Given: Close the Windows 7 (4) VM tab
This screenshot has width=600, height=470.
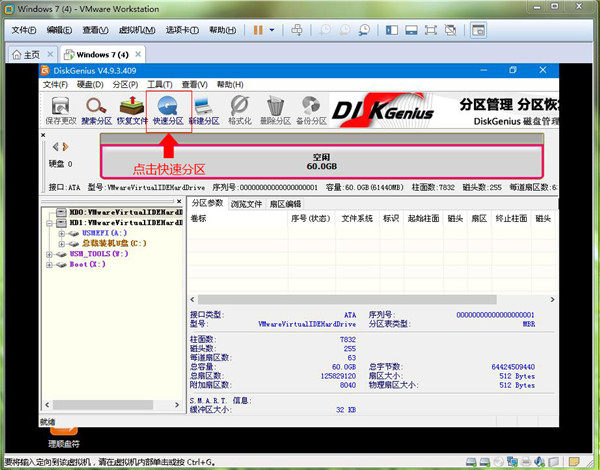Looking at the screenshot, I should (138, 54).
